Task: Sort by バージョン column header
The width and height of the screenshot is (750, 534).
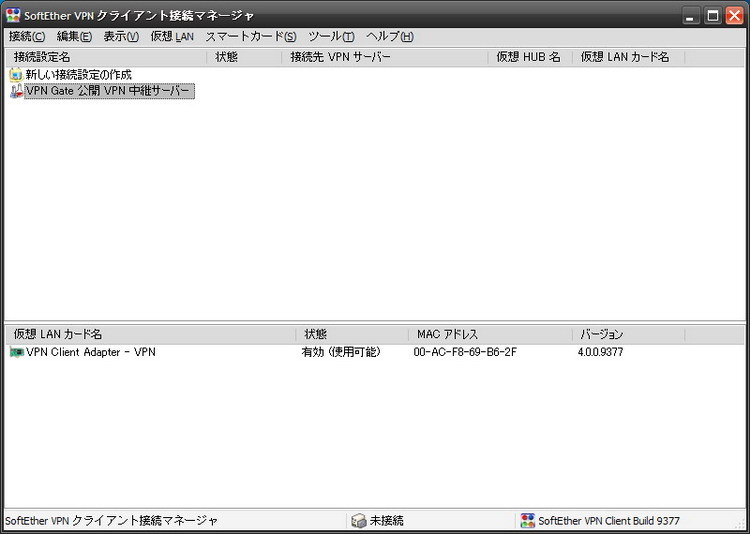Action: 629,334
